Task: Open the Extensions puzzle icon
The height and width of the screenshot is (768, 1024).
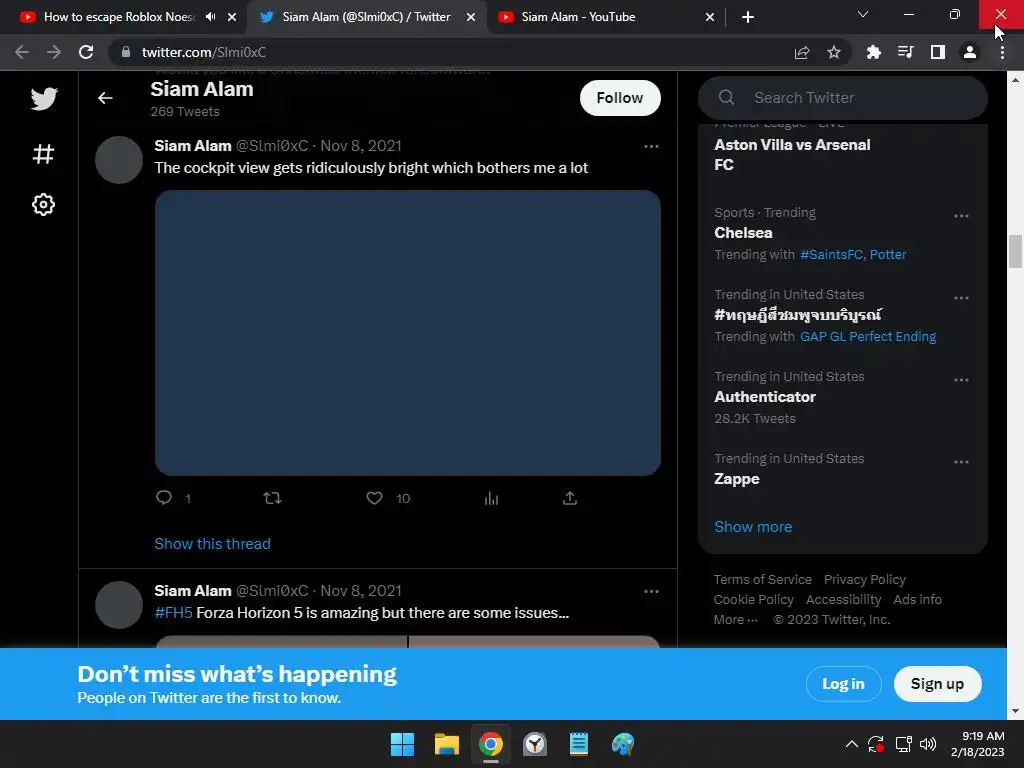Action: coord(873,52)
